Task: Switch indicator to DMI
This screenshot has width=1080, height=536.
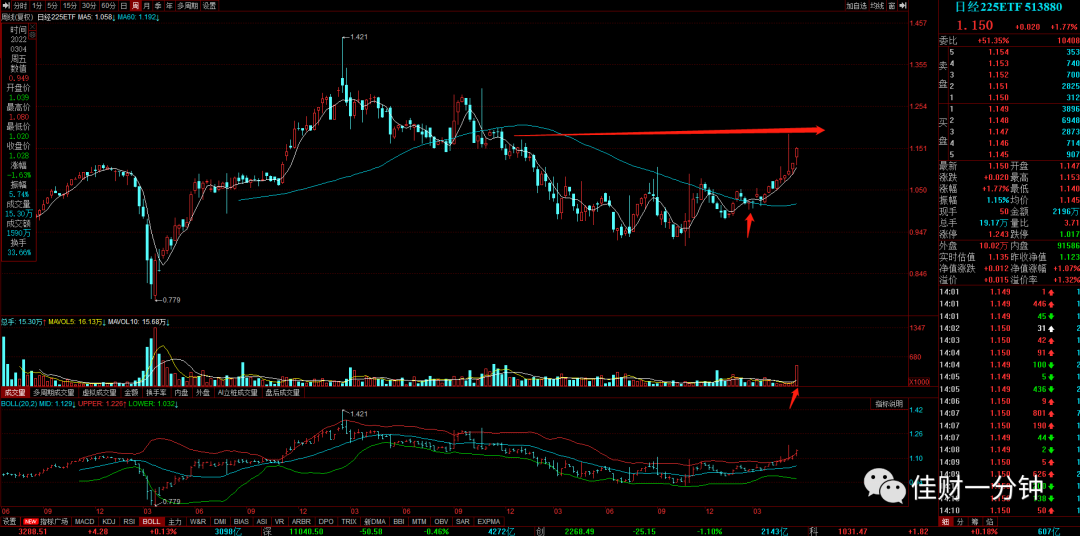Action: (220, 522)
